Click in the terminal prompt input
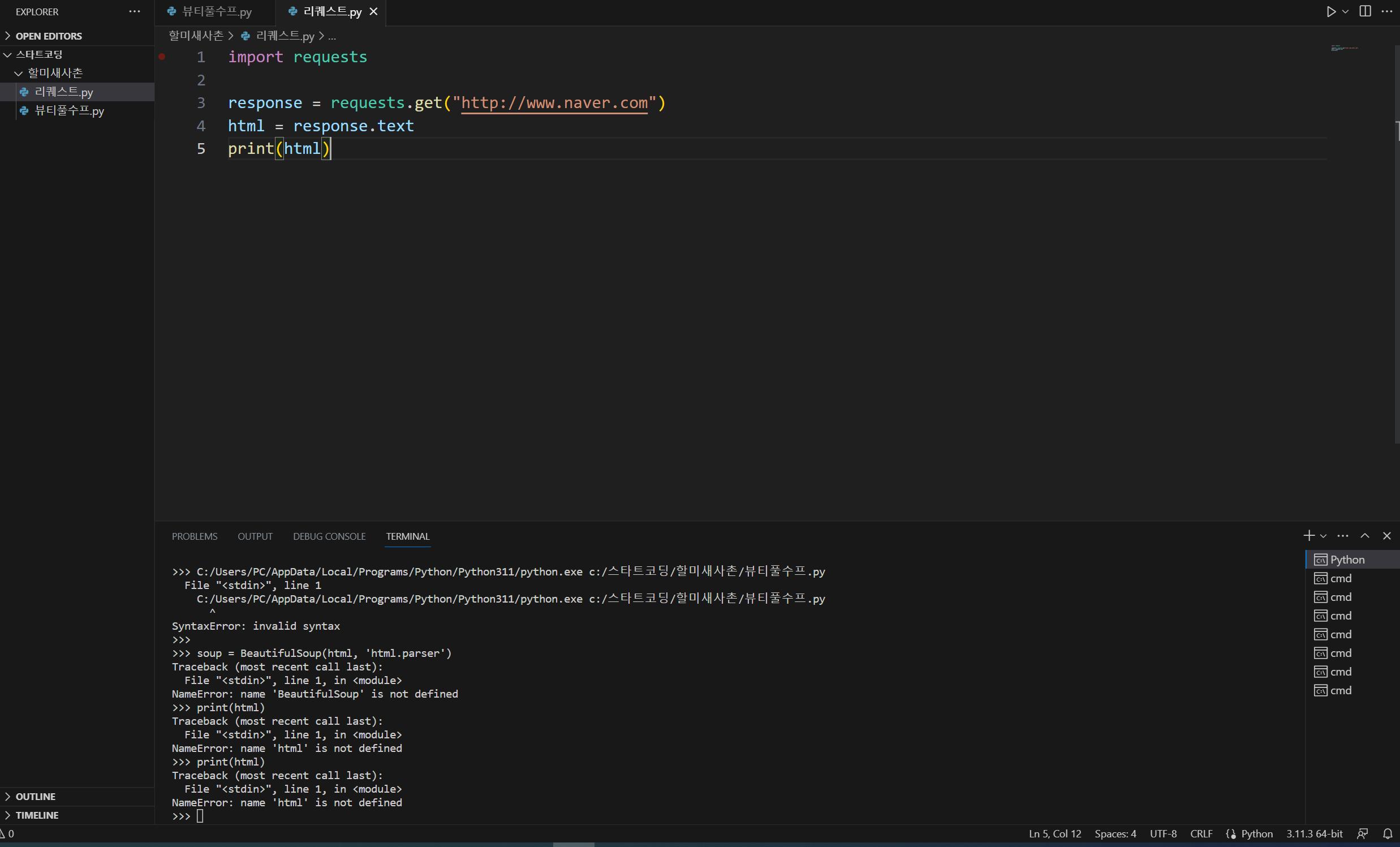The image size is (1400, 847). pos(200,816)
